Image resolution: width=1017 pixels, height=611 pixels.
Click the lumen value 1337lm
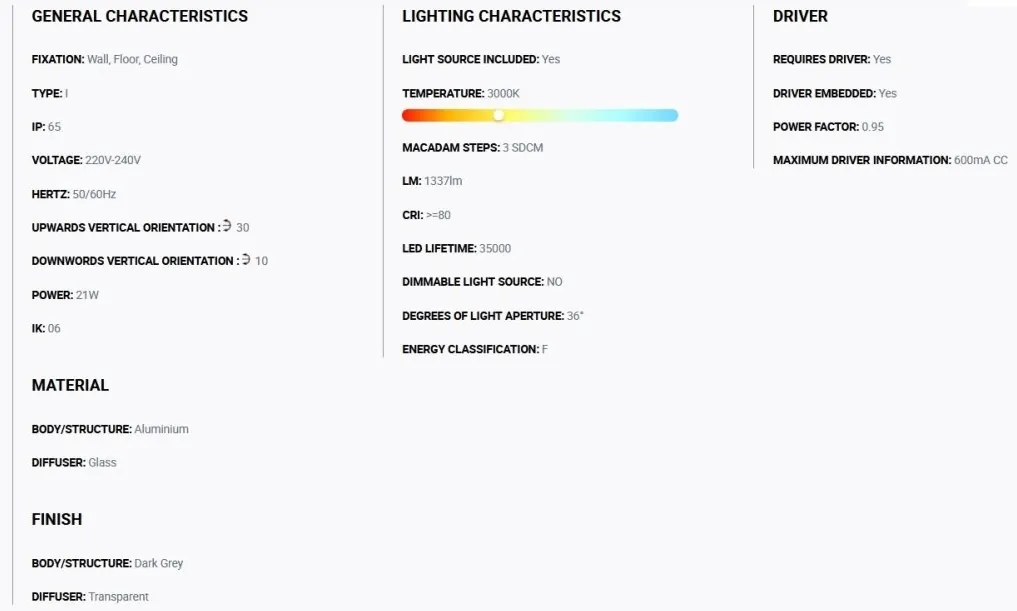point(443,181)
